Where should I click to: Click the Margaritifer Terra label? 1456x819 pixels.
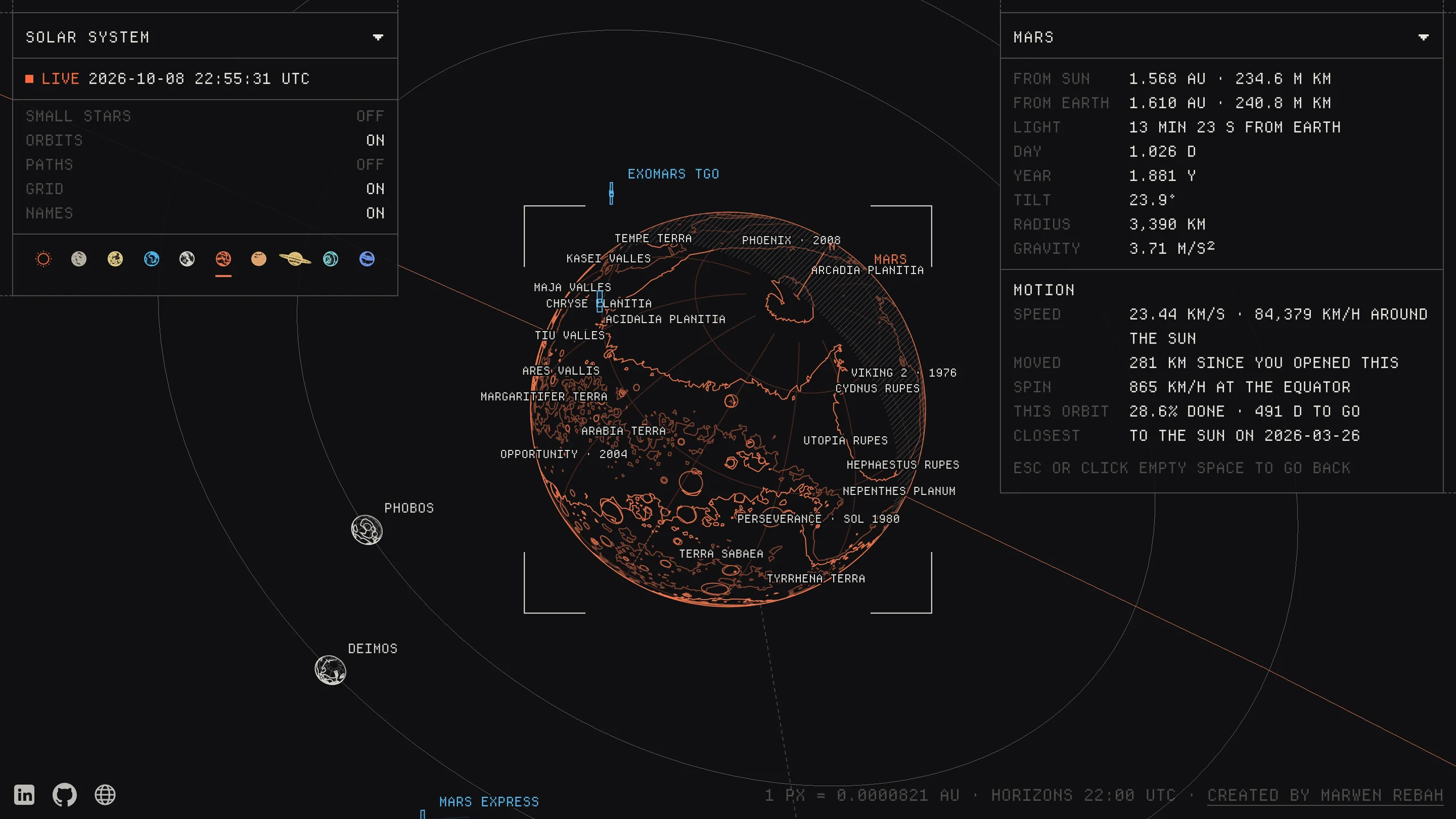(x=544, y=396)
